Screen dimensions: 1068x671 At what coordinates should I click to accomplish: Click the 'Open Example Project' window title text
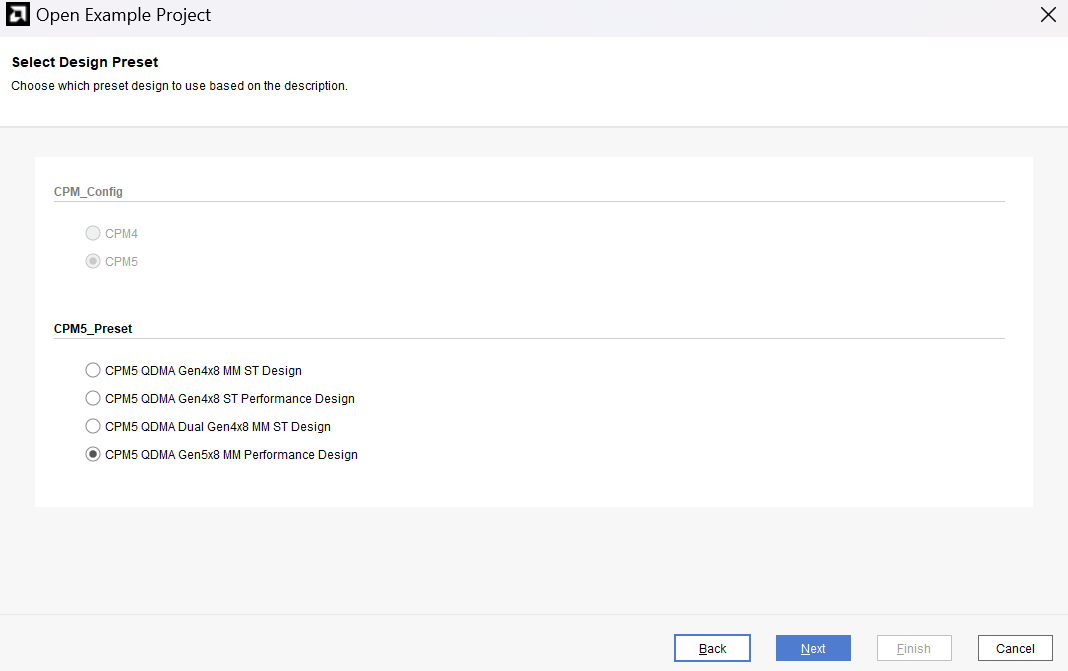pyautogui.click(x=124, y=16)
